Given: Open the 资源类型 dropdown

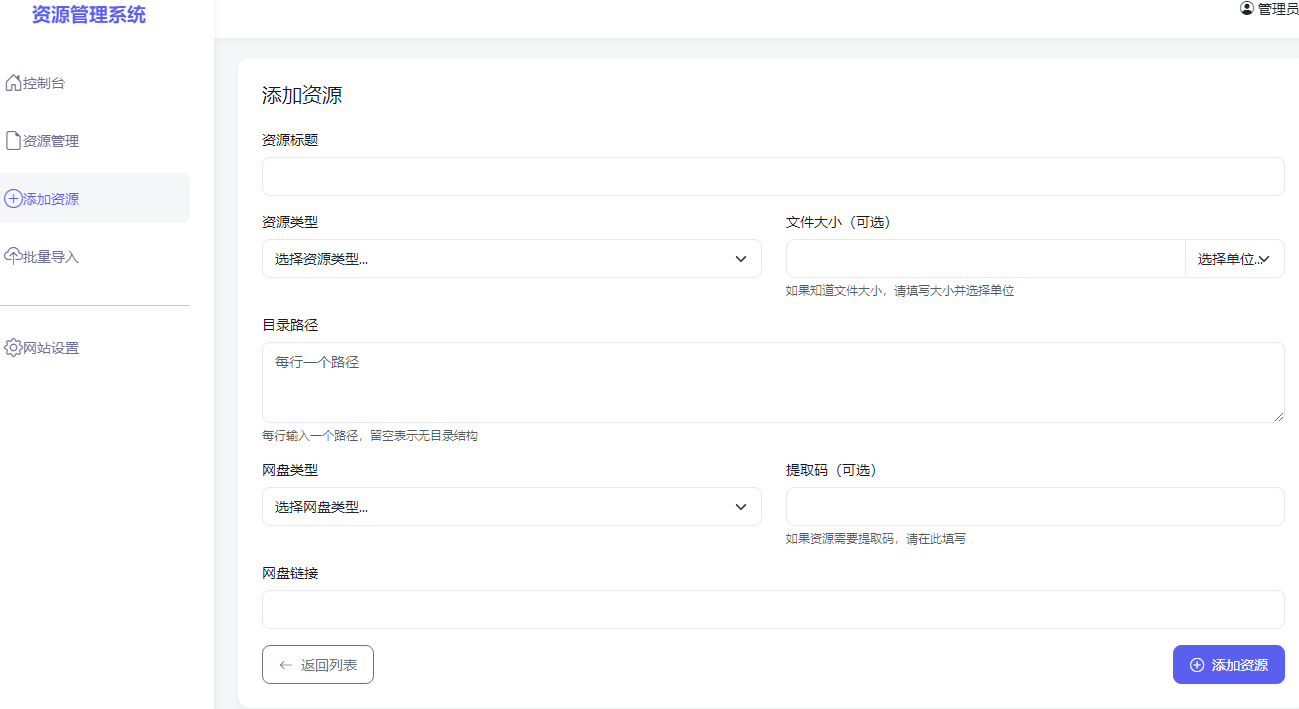Looking at the screenshot, I should click(511, 258).
